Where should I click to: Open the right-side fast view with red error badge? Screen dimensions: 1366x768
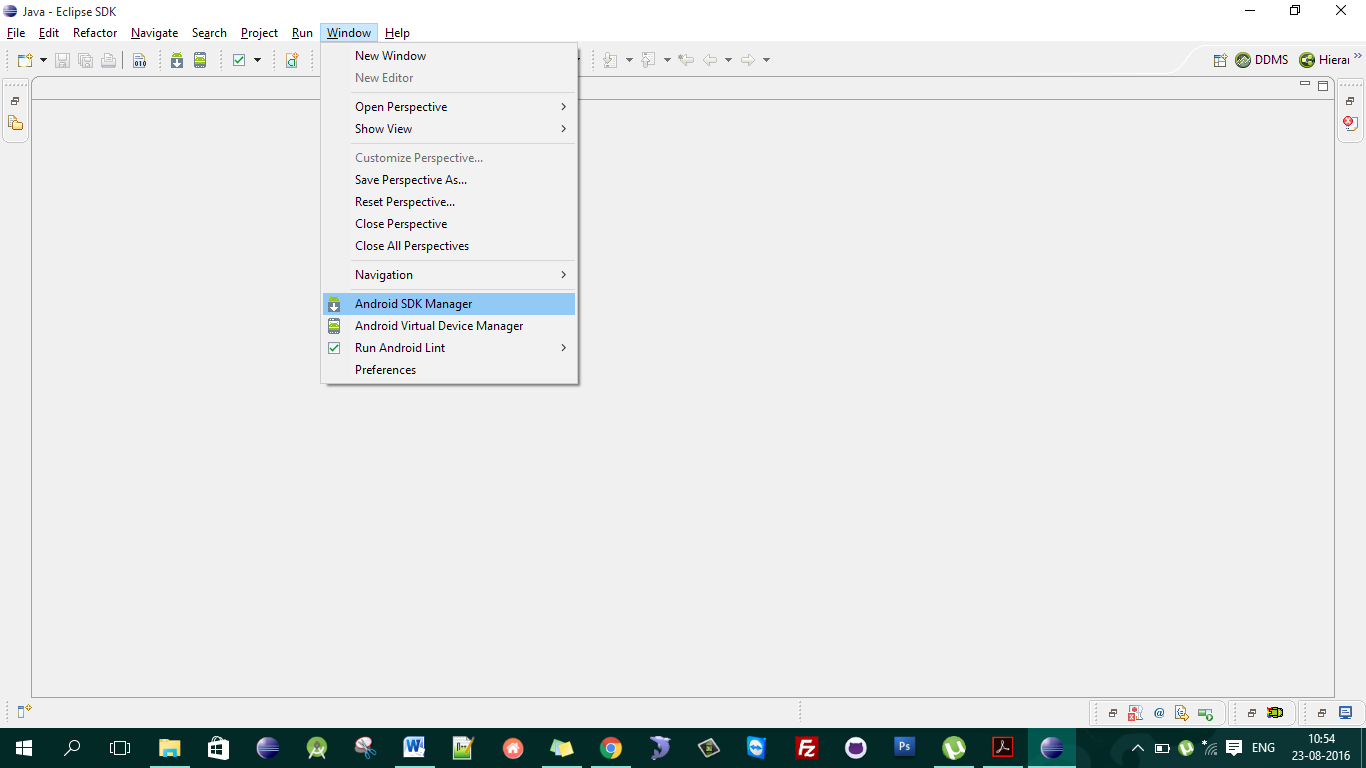coord(1350,123)
